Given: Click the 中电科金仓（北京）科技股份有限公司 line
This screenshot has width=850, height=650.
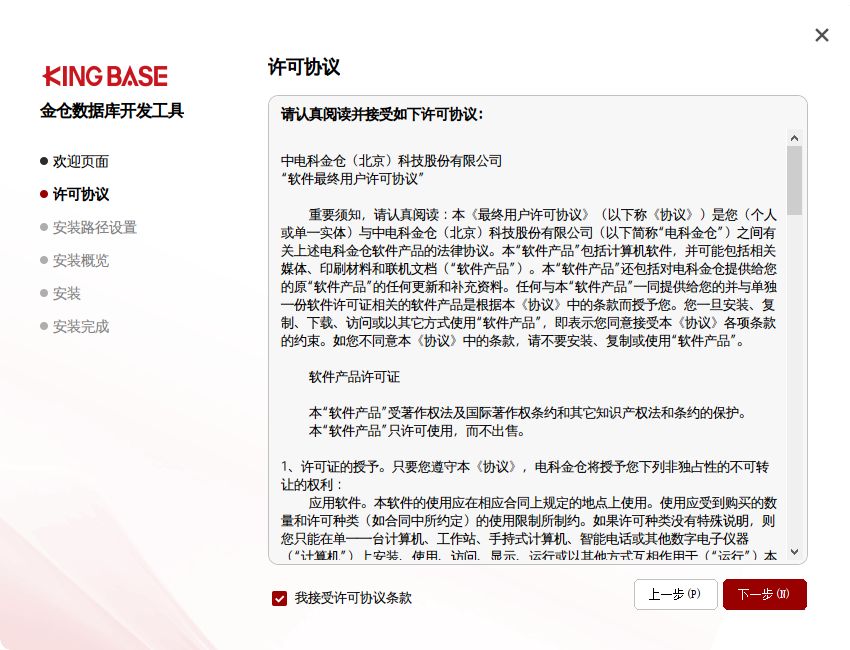Looking at the screenshot, I should coord(391,160).
